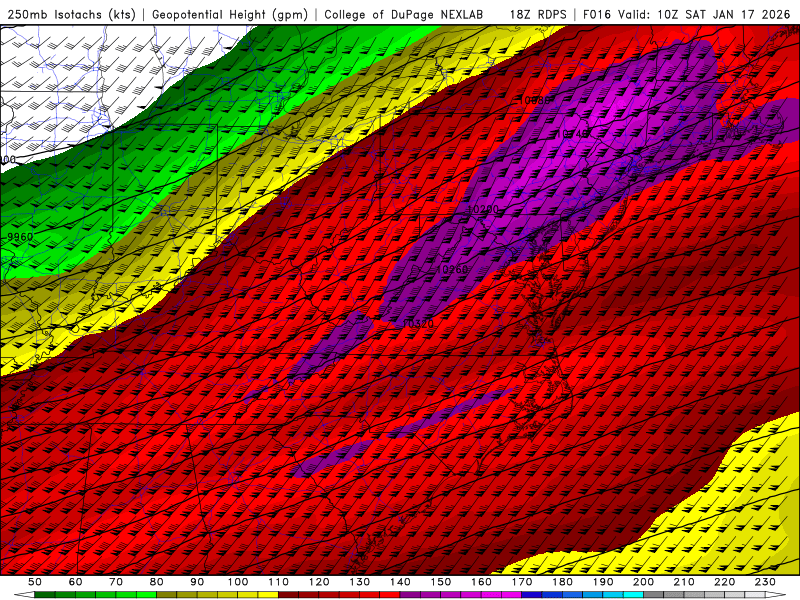800x600 pixels.
Task: Click the 180 value on the color scale
Action: (562, 582)
